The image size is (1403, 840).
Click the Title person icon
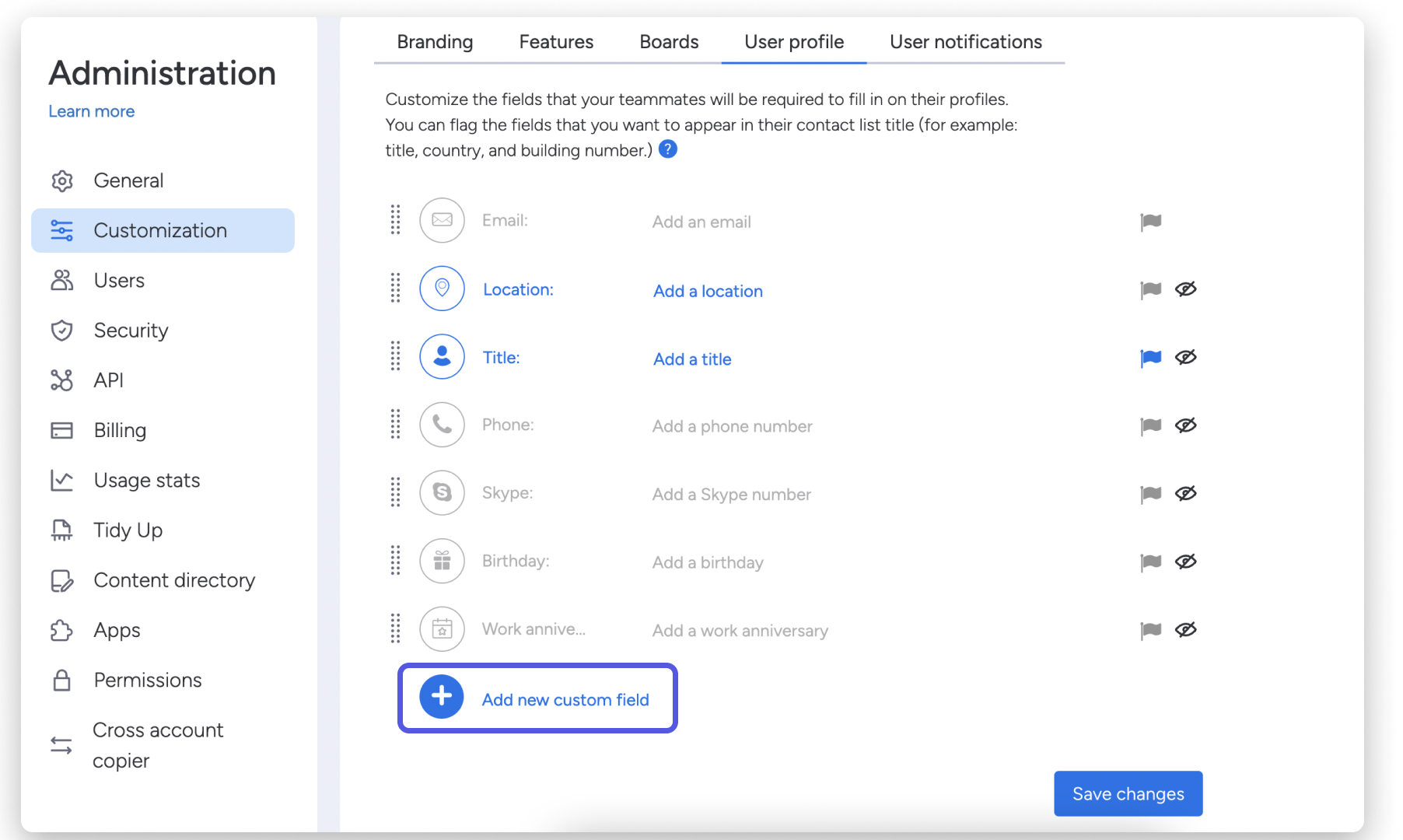(442, 357)
